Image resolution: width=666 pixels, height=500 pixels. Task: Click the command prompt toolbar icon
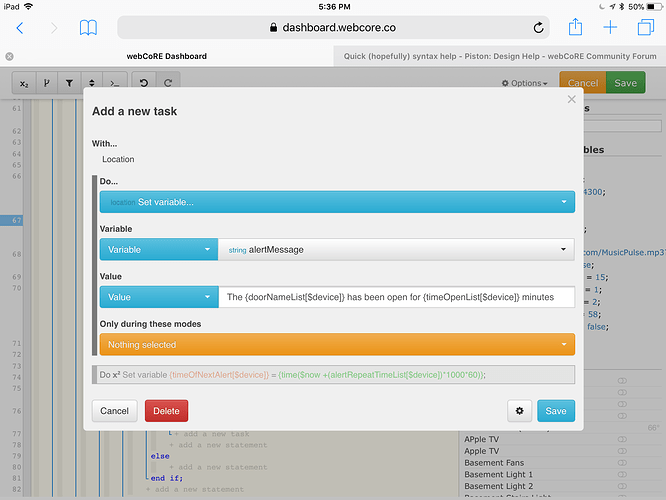pos(115,83)
